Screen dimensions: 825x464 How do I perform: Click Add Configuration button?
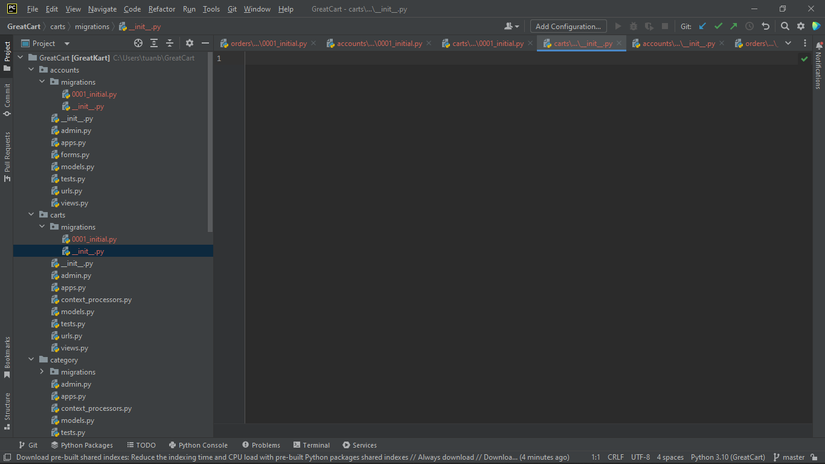pyautogui.click(x=568, y=27)
